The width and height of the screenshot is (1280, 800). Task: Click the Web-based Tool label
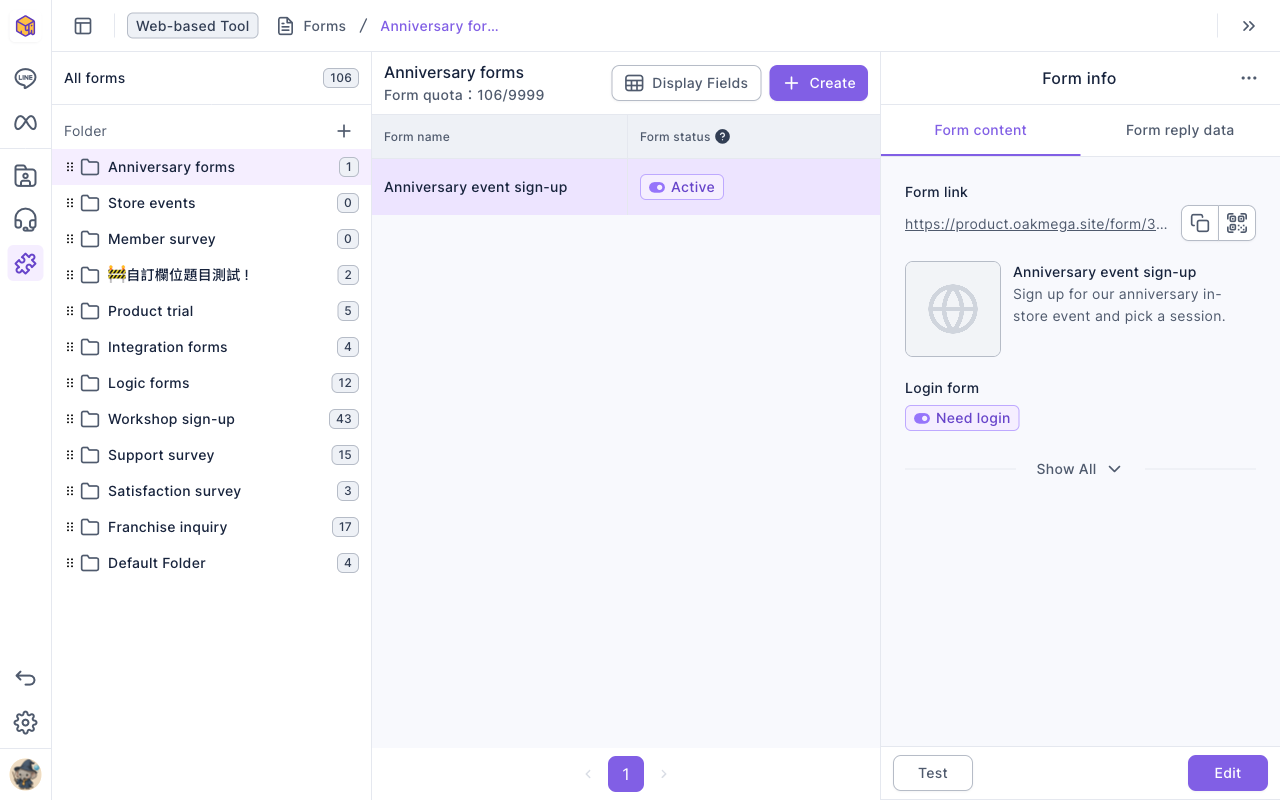click(193, 26)
